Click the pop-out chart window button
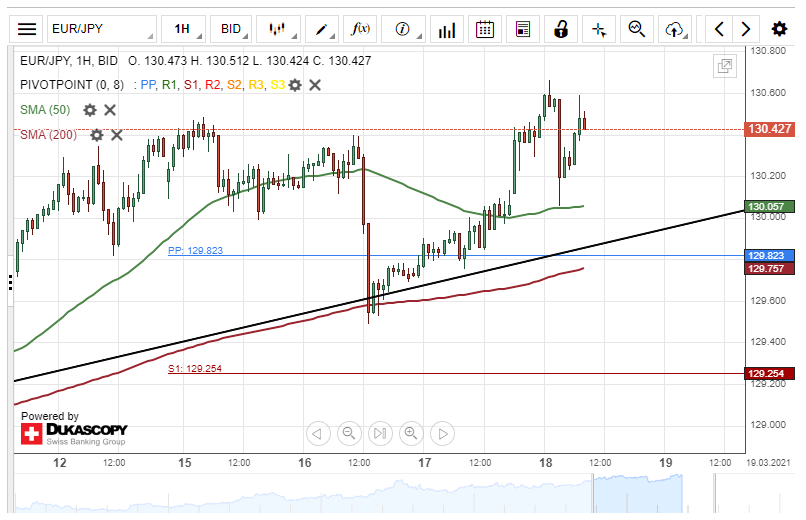The height and width of the screenshot is (520, 806). pyautogui.click(x=725, y=67)
